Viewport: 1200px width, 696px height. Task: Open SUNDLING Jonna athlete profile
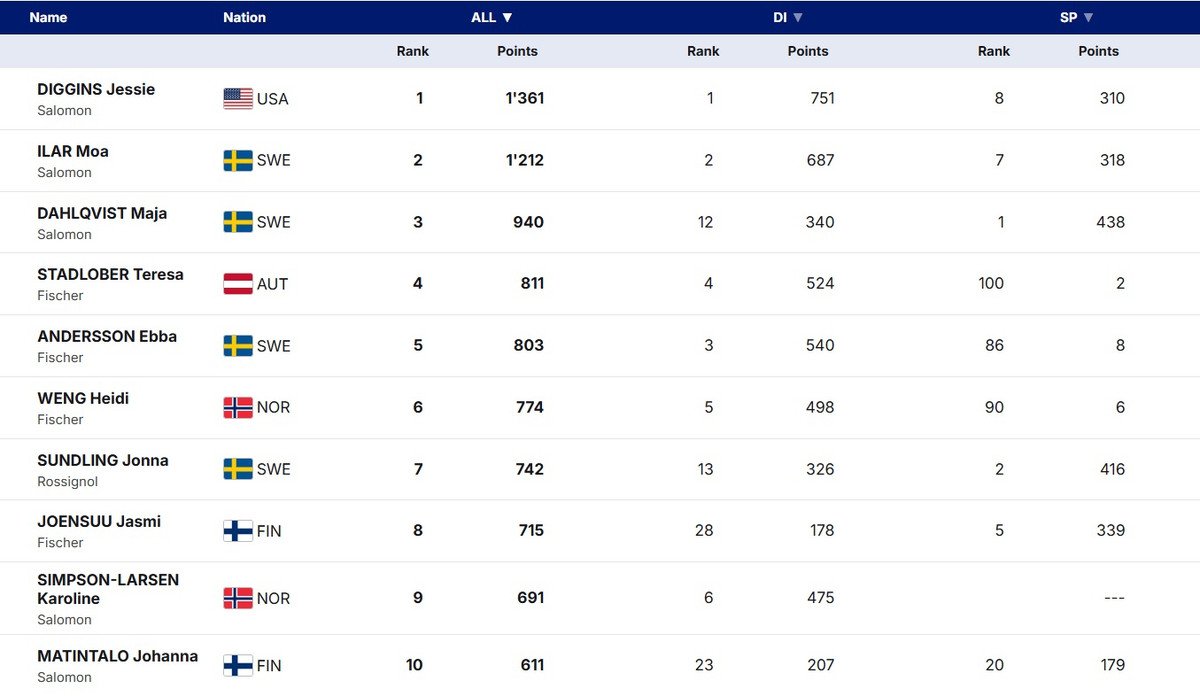[103, 460]
